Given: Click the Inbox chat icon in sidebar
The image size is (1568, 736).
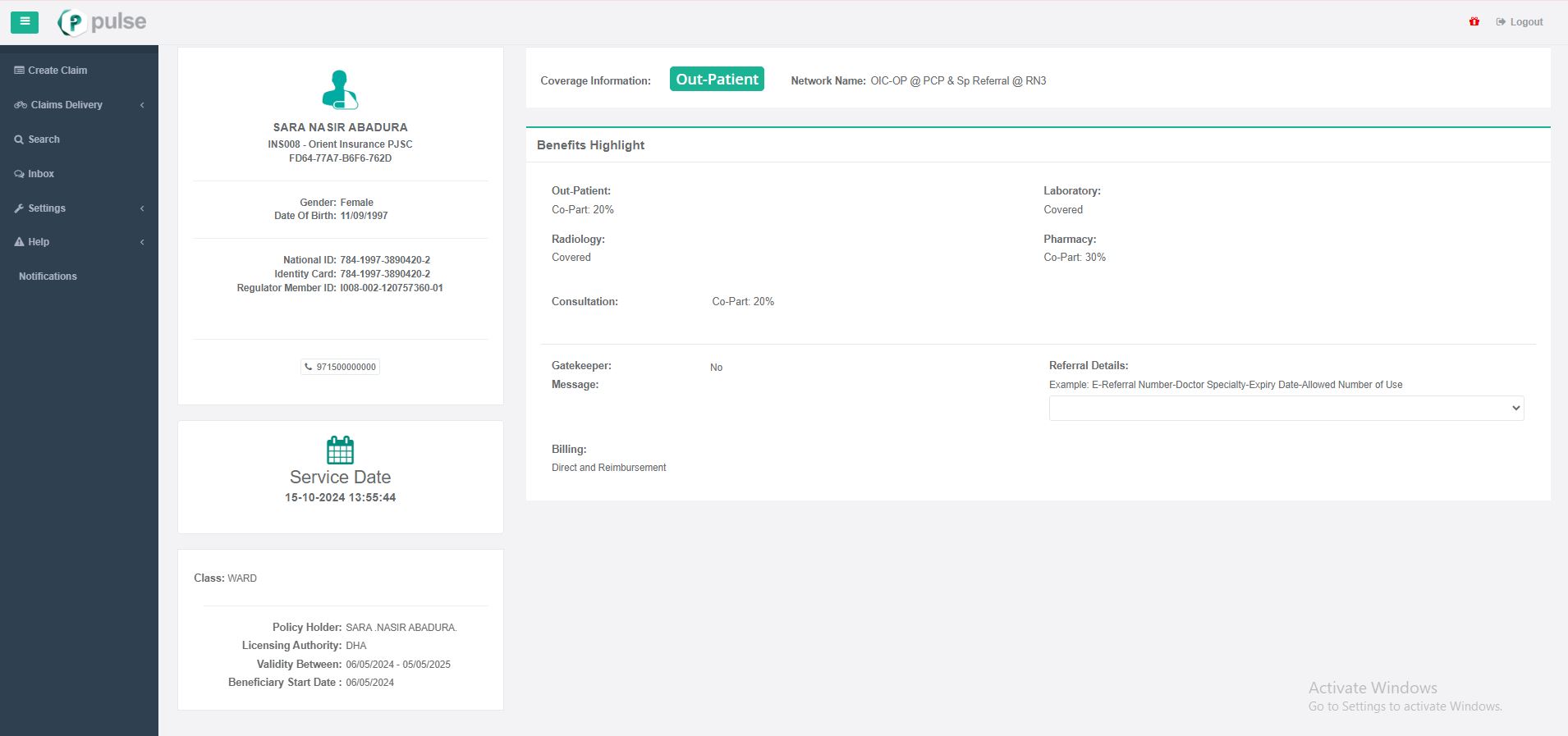Looking at the screenshot, I should coord(19,174).
